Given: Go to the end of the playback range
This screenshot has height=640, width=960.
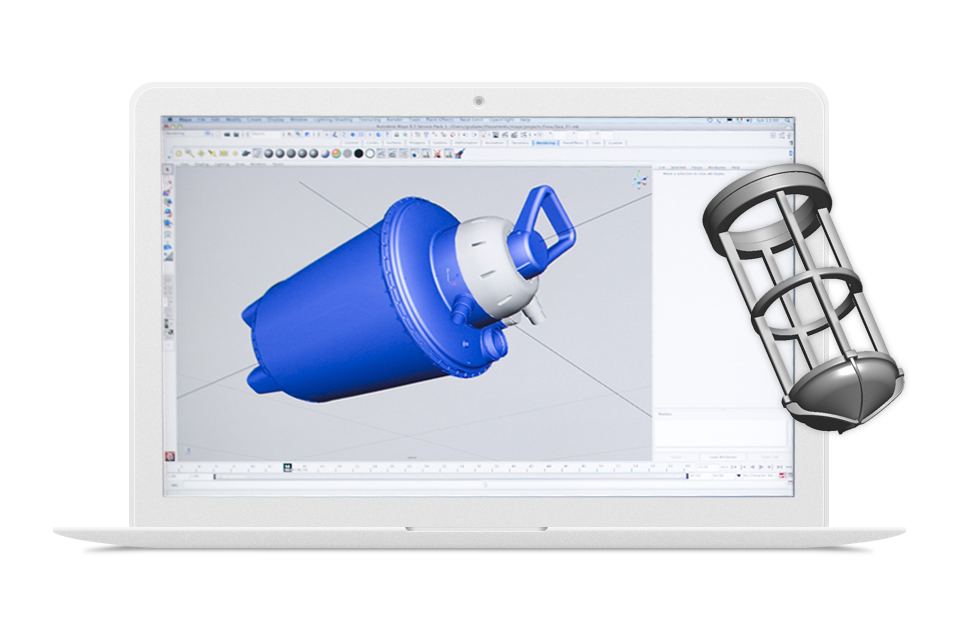Looking at the screenshot, I should click(789, 467).
